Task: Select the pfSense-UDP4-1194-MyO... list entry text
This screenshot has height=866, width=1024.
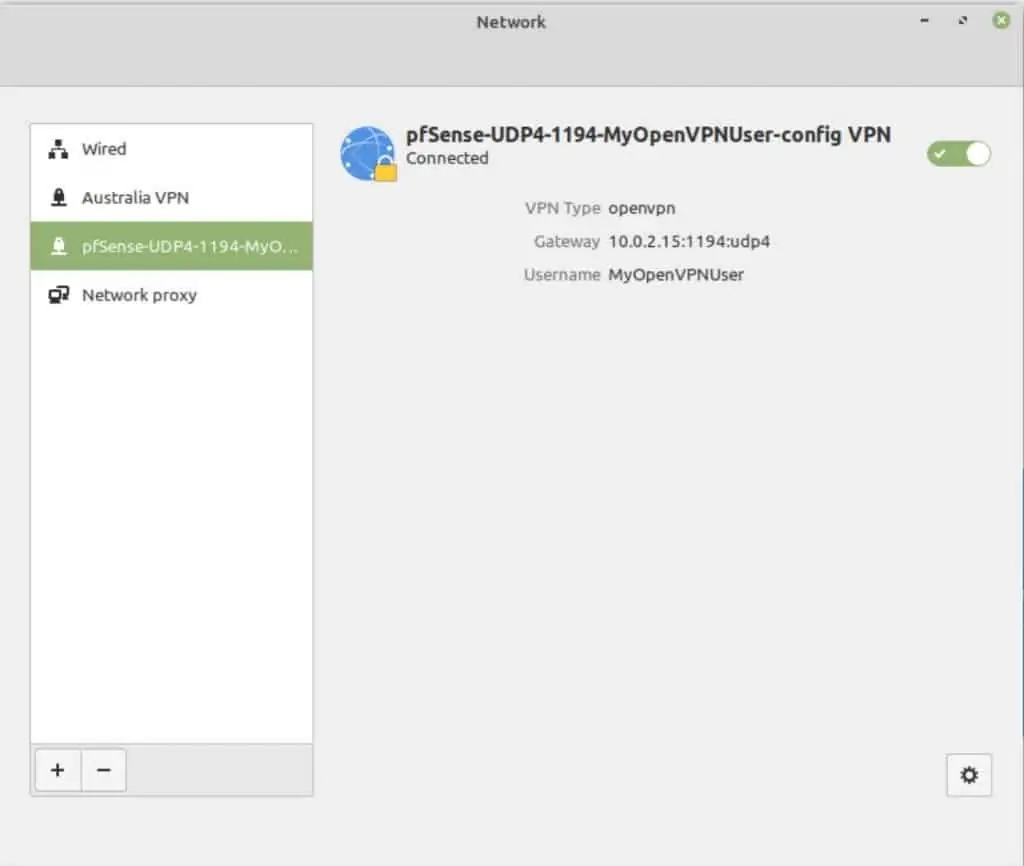Action: click(190, 246)
